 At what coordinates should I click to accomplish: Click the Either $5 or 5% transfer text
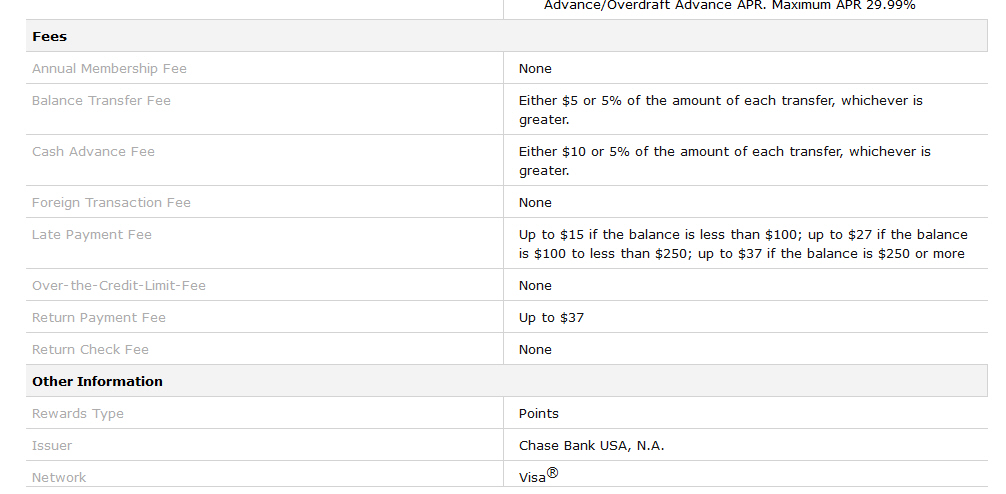coord(720,110)
